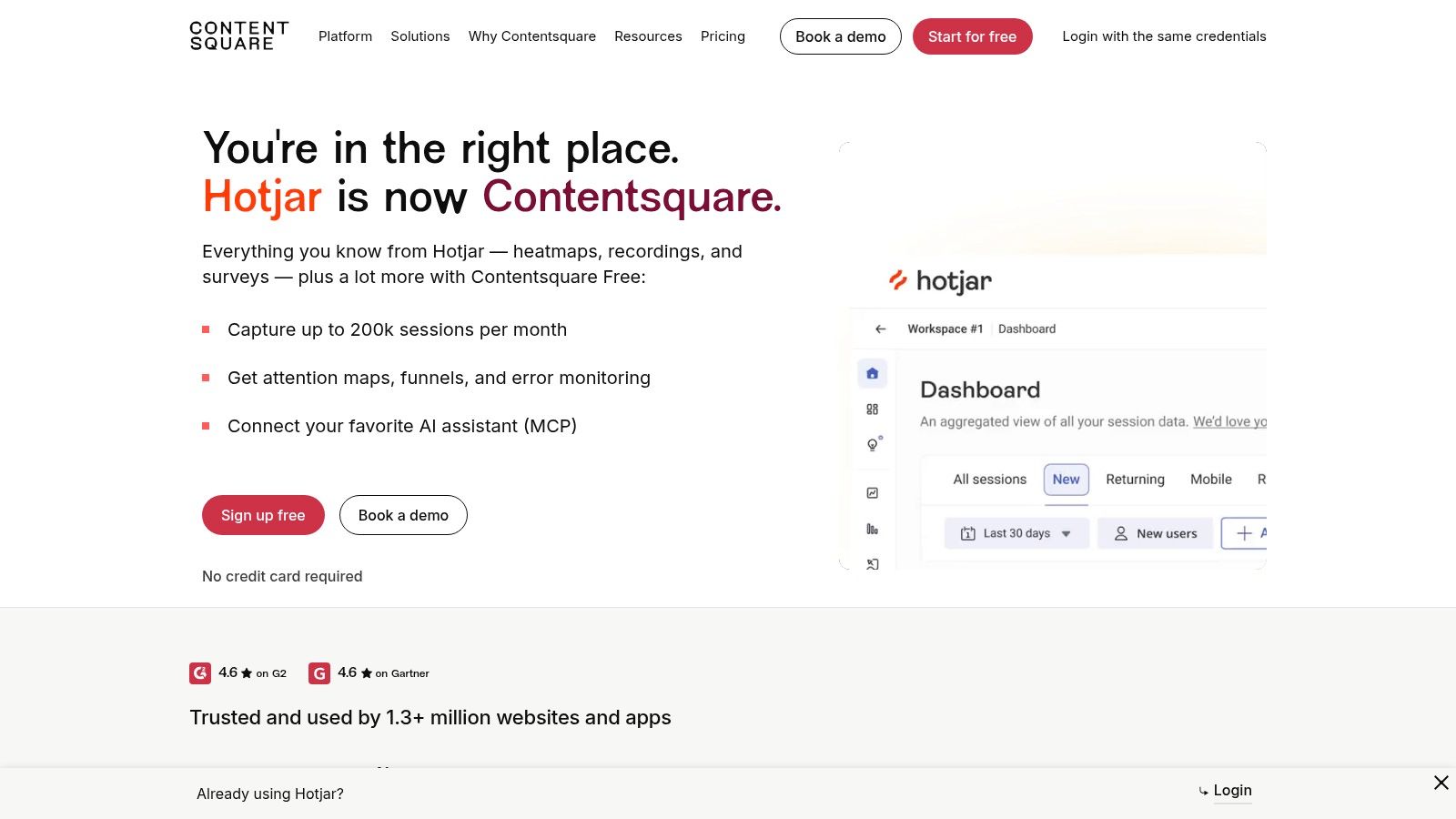
Task: Click the G2 rating badge icon
Action: (200, 673)
